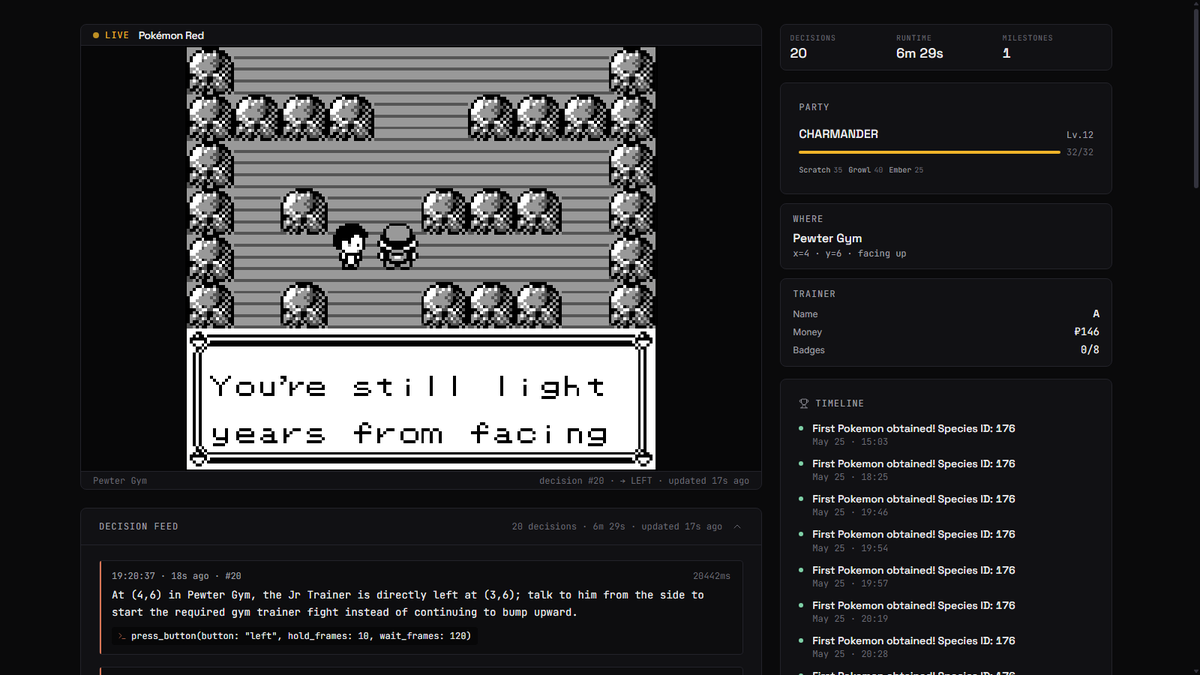Click the Badges value 0/8
The width and height of the screenshot is (1200, 675).
1090,350
